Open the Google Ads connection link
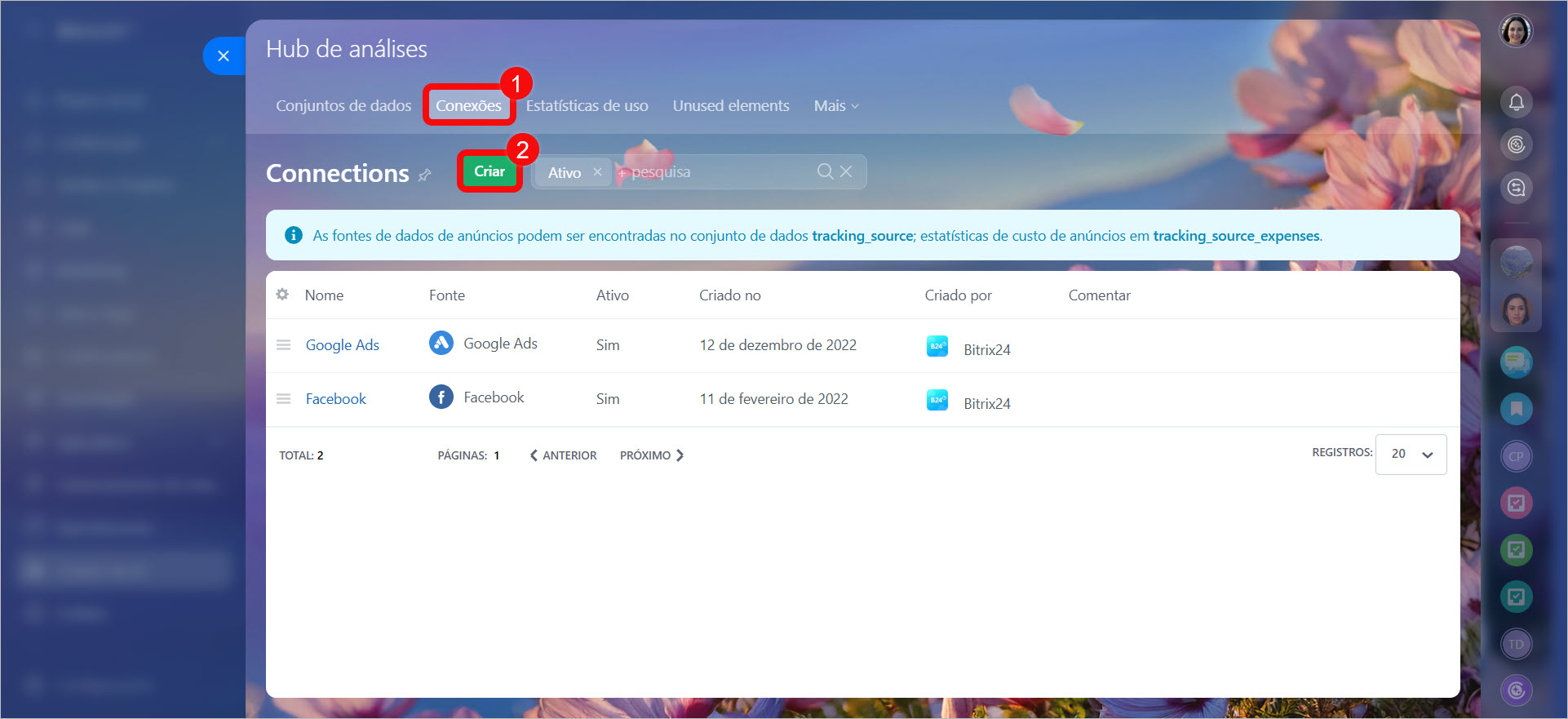The image size is (1568, 719). [x=343, y=345]
